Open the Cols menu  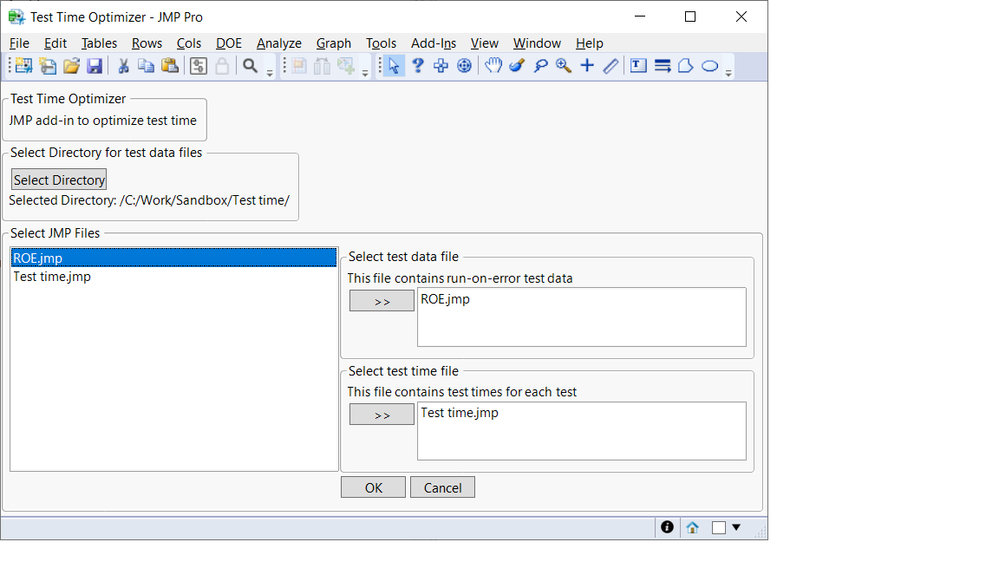click(x=189, y=43)
